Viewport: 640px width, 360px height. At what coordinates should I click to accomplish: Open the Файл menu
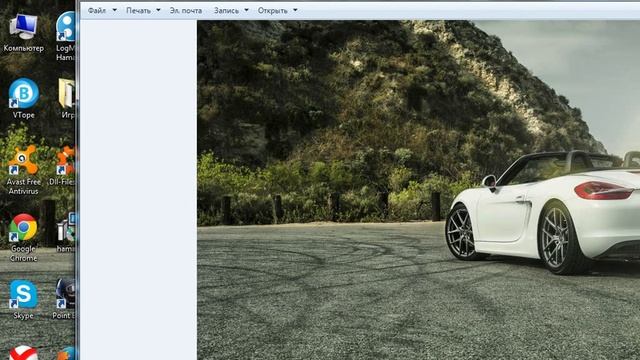click(x=97, y=11)
